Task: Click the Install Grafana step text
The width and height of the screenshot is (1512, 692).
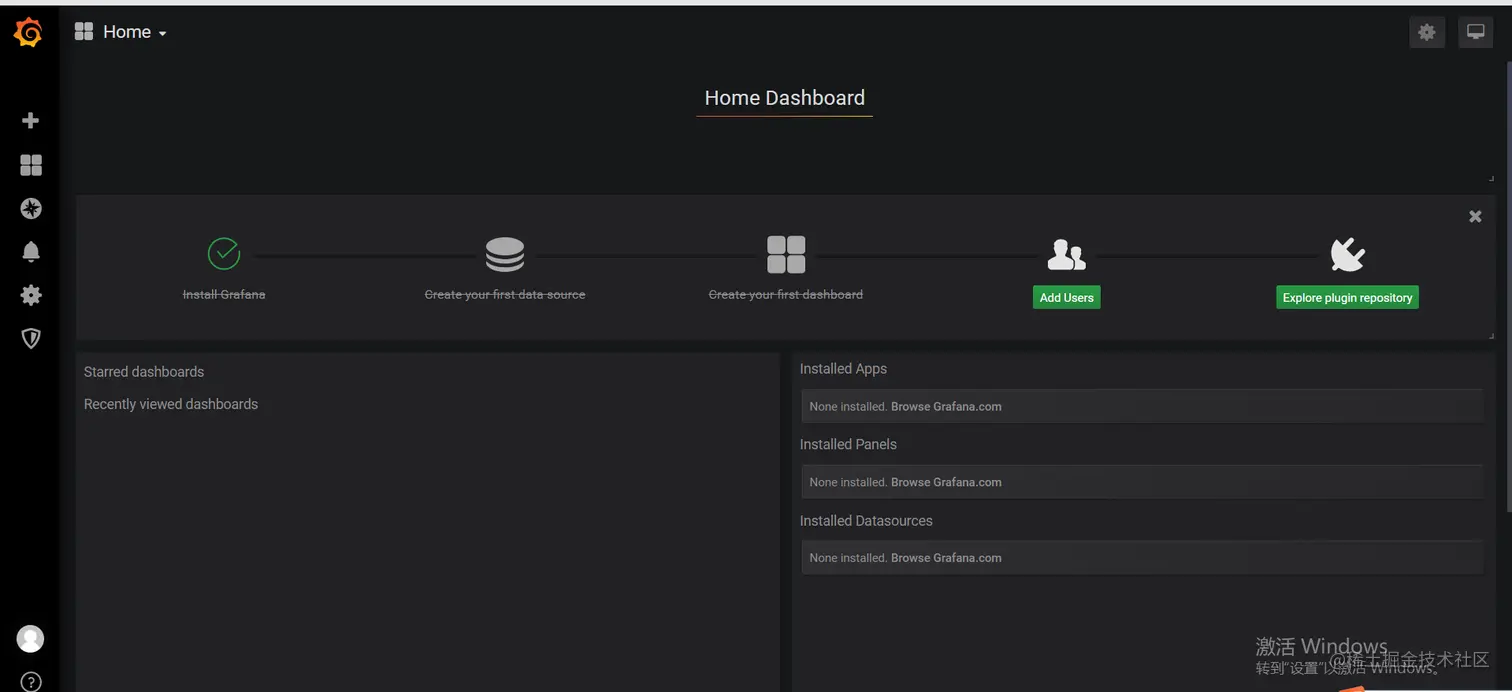Action: [x=224, y=295]
